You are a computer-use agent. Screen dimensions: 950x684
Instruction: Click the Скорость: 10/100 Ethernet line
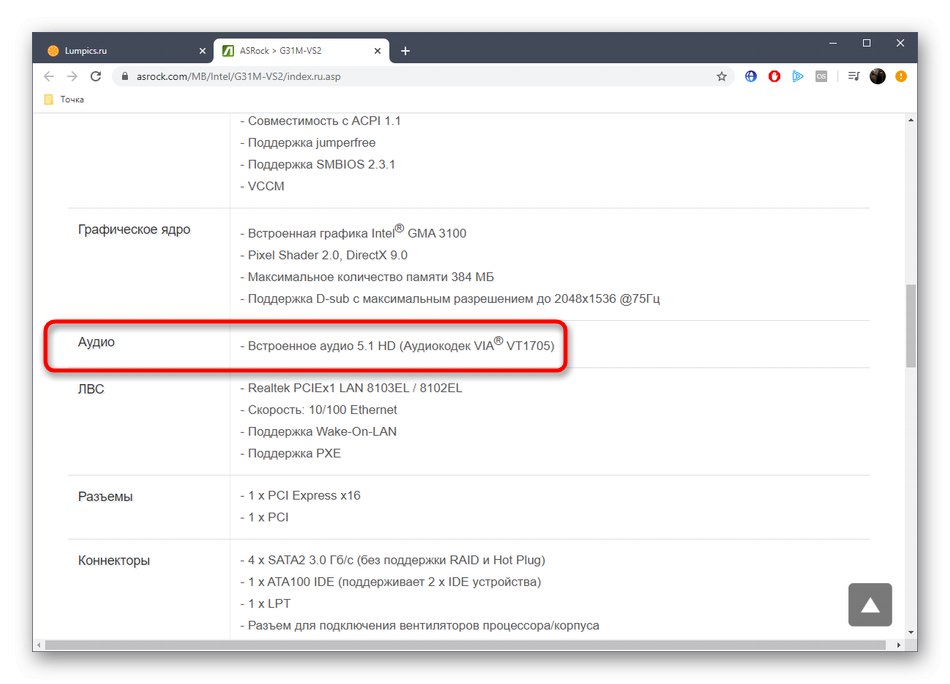[x=319, y=410]
